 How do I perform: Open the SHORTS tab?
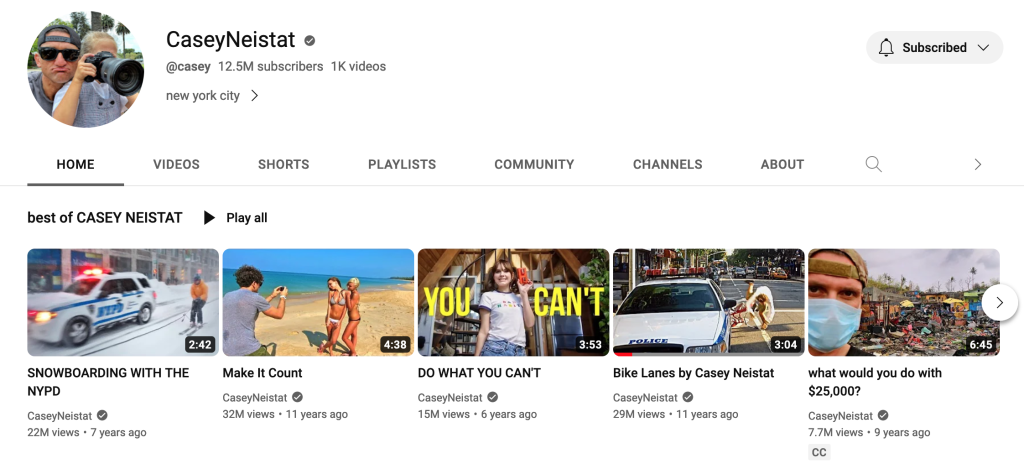tap(283, 165)
